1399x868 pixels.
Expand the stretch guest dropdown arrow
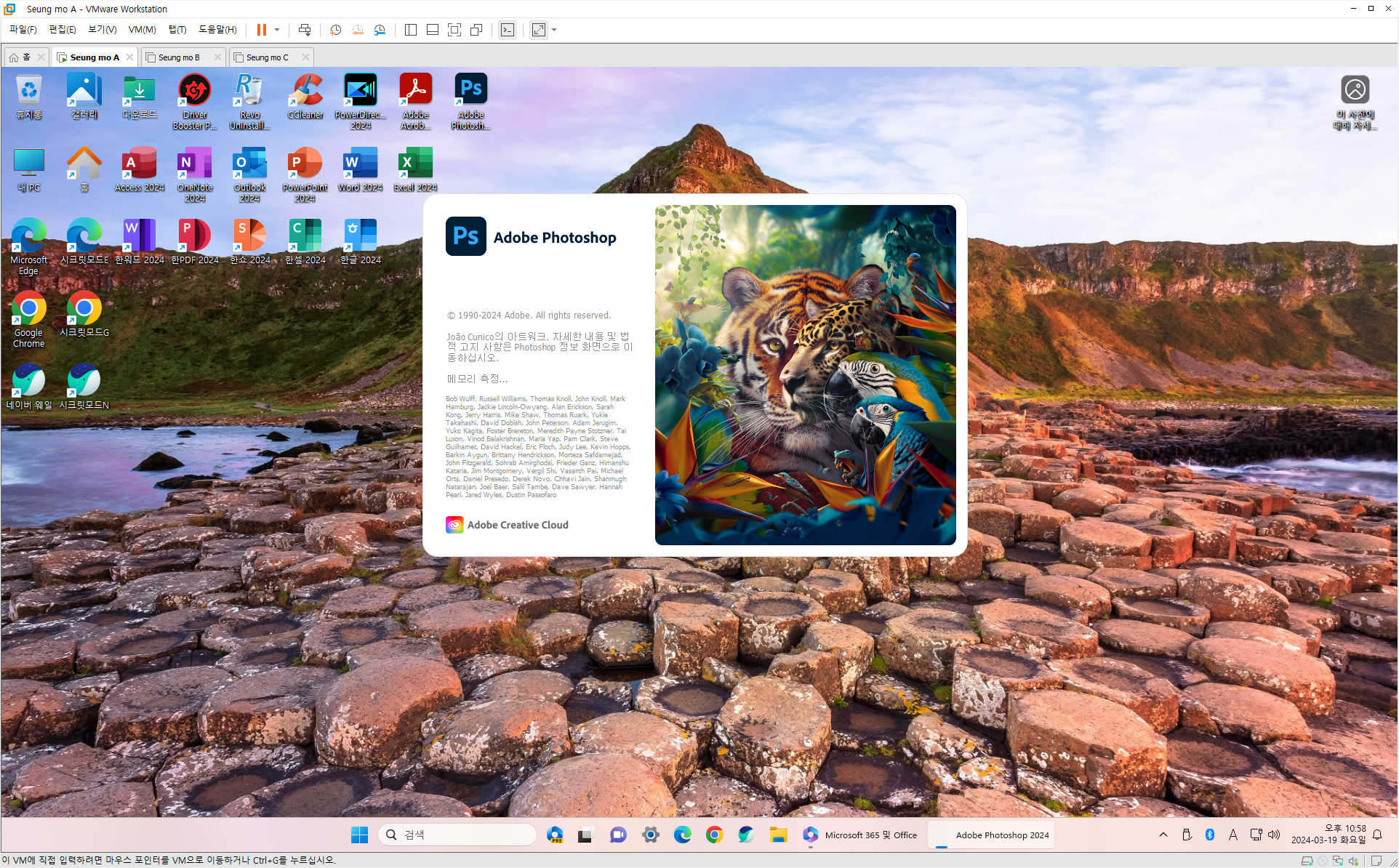(554, 30)
